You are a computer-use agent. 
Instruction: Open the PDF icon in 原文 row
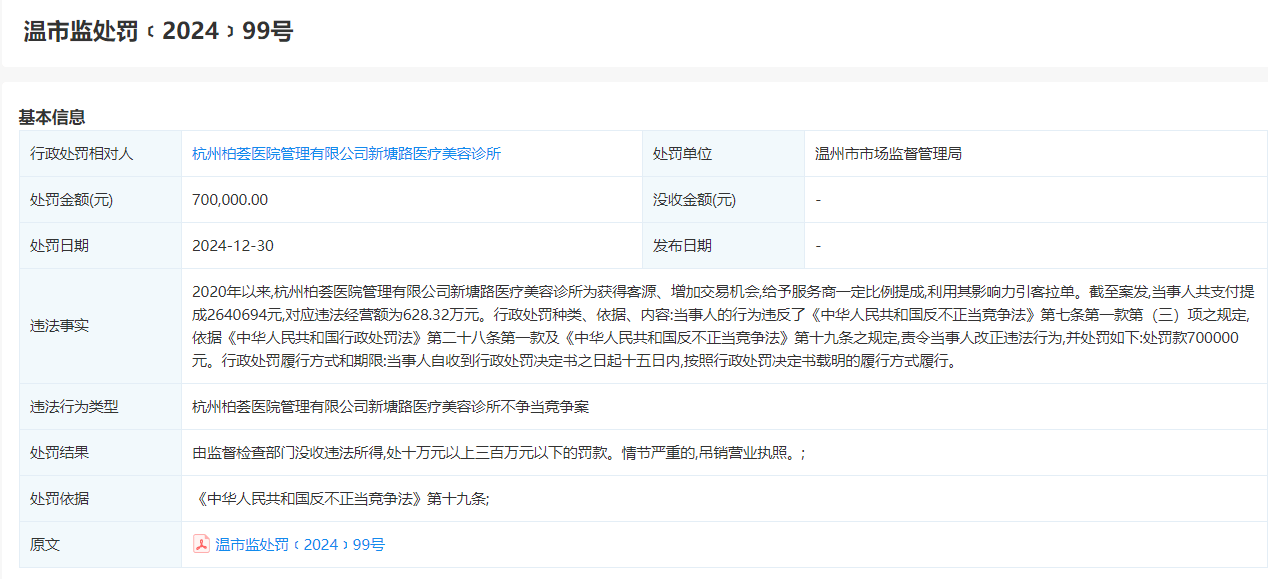click(x=201, y=544)
